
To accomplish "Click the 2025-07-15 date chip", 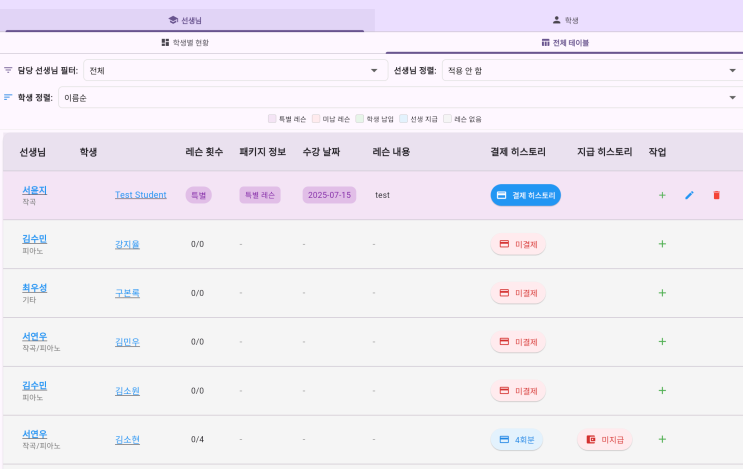I will coord(329,195).
